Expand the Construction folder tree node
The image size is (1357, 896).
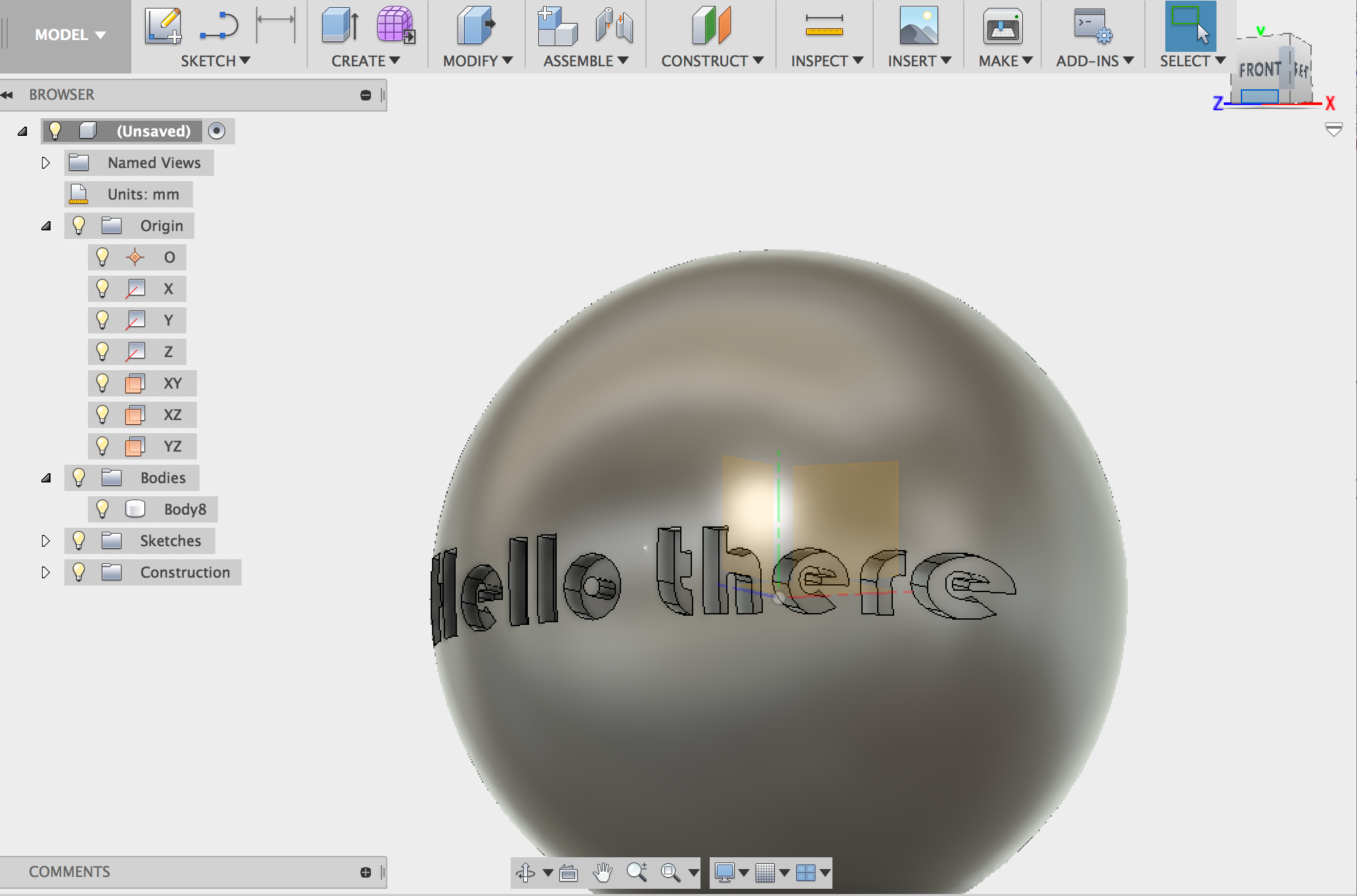click(45, 572)
